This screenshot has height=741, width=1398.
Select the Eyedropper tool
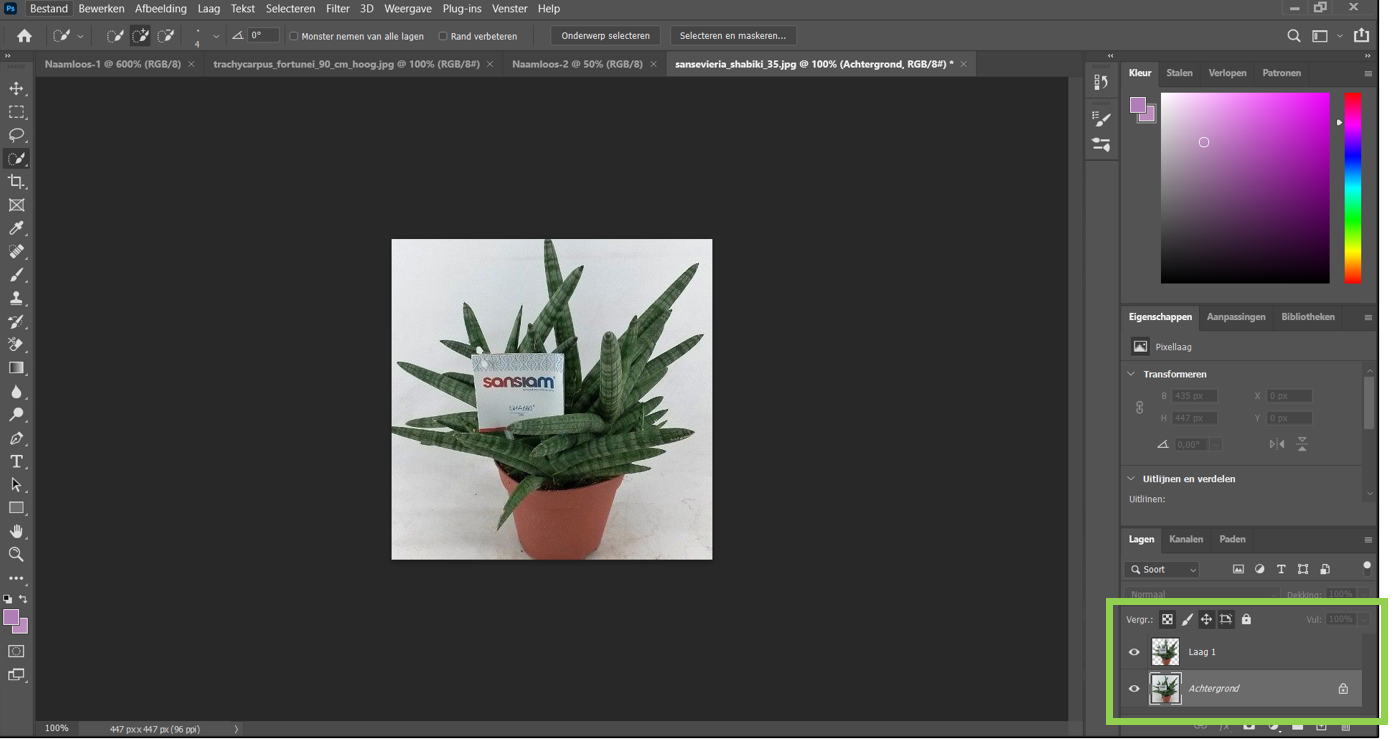tap(17, 229)
